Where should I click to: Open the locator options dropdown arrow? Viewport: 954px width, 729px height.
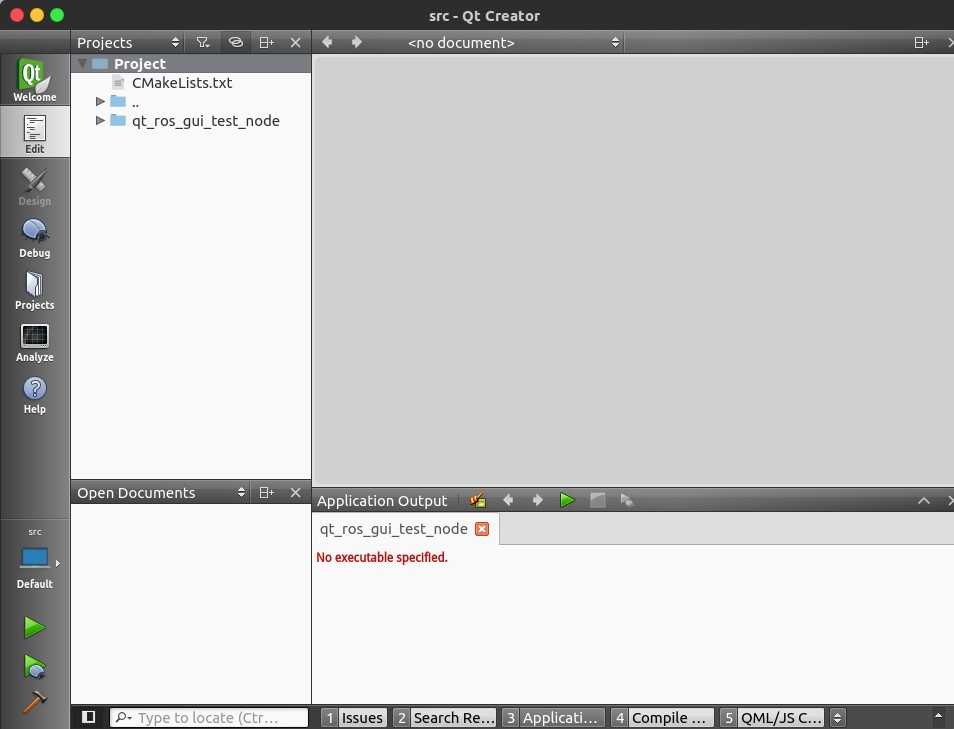click(124, 717)
